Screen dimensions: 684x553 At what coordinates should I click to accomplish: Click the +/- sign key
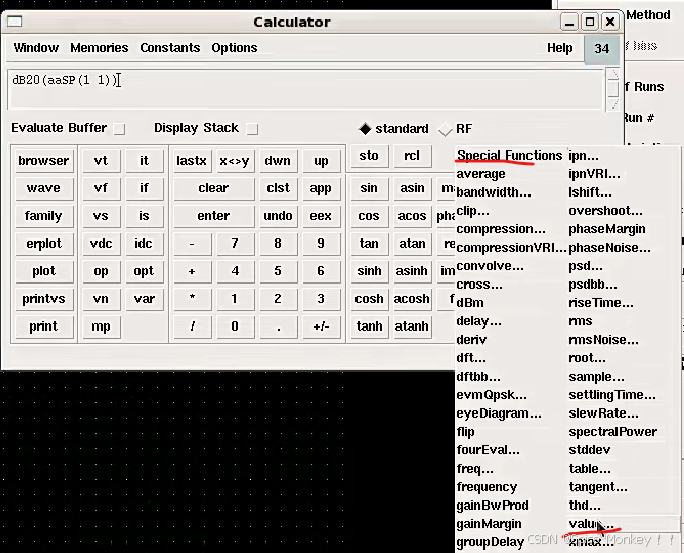pos(321,327)
